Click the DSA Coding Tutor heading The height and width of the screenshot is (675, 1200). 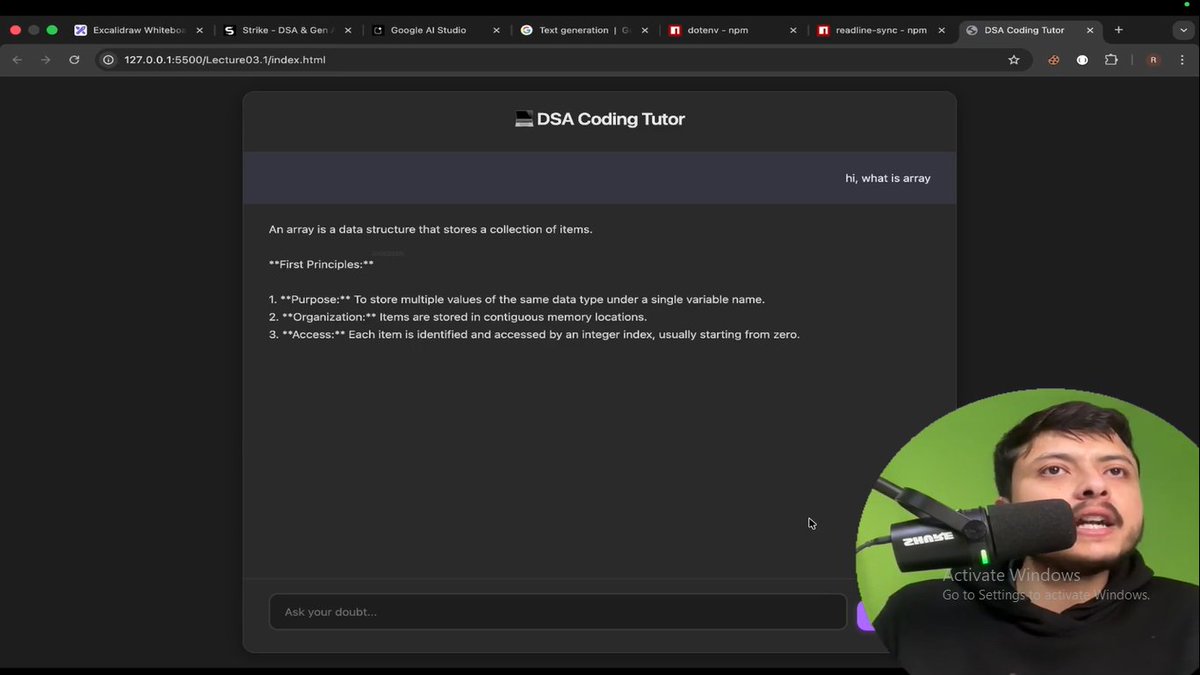pyautogui.click(x=611, y=119)
